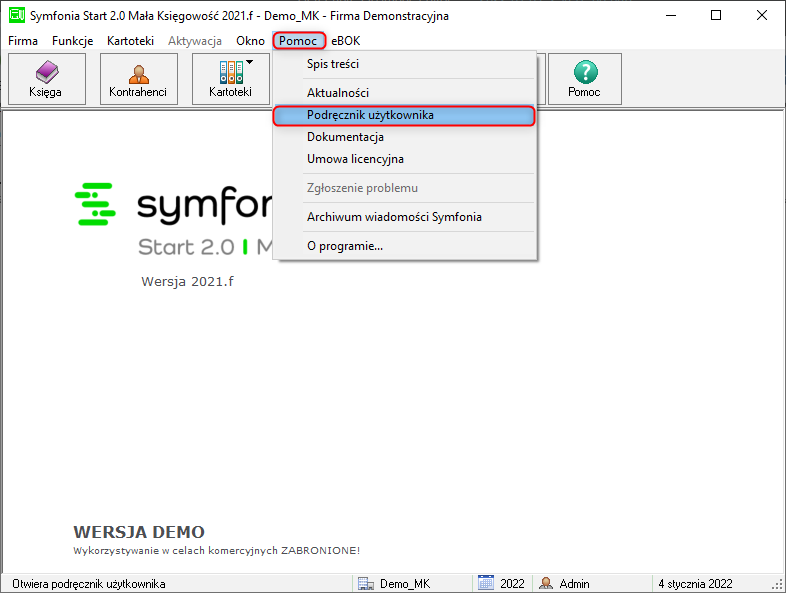Click status text Otwiera podręcznik użytkownika
Screen dimensions: 786x593
point(89,584)
